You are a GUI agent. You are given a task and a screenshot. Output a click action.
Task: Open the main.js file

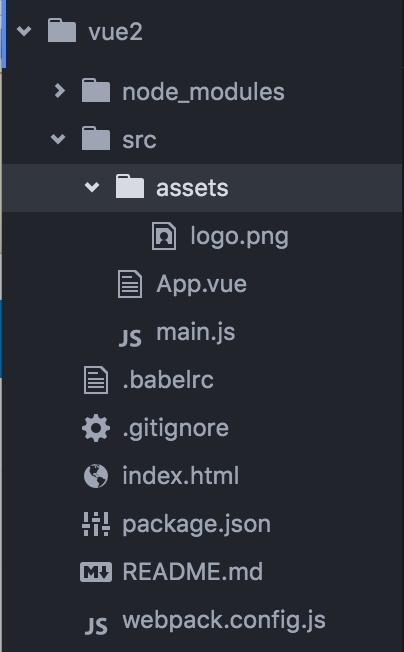(196, 333)
